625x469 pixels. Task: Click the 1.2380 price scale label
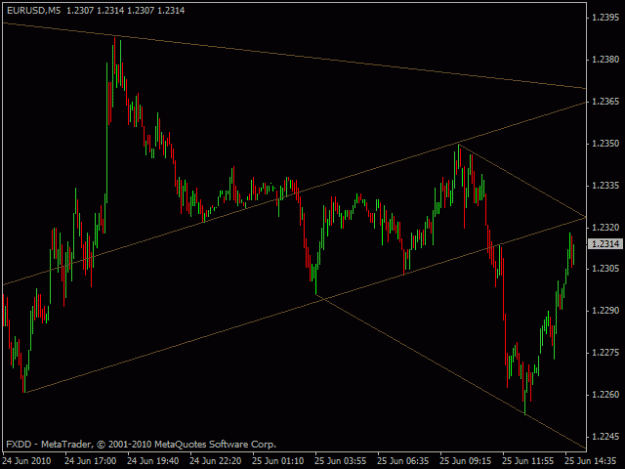coord(605,60)
